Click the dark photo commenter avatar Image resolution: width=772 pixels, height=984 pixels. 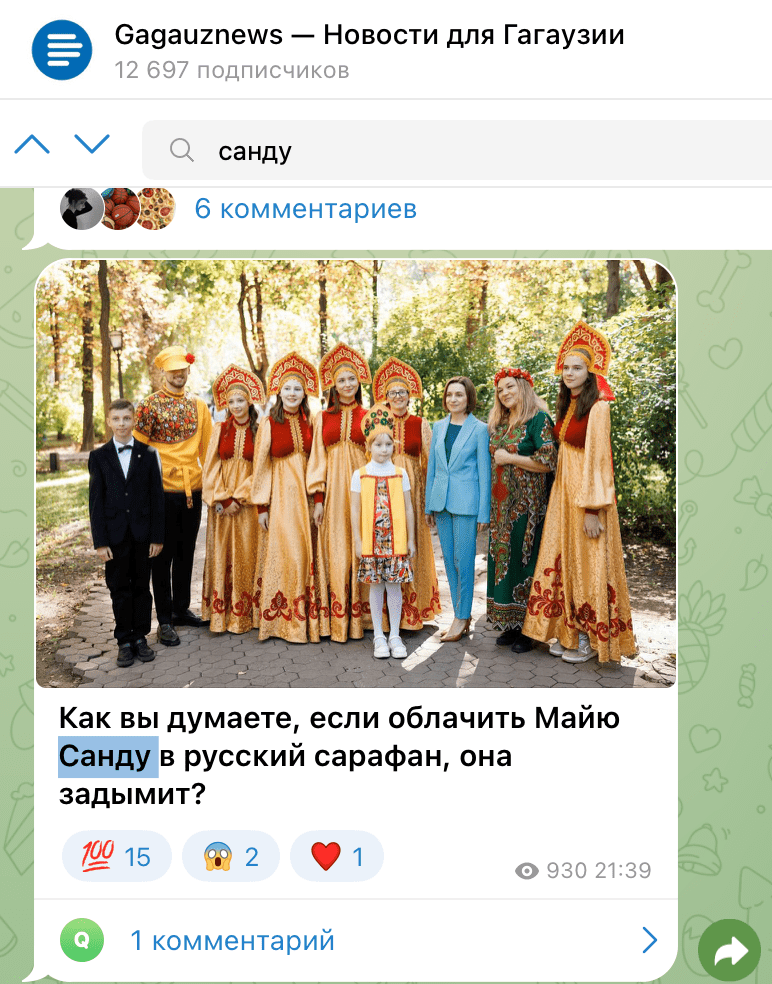pyautogui.click(x=82, y=208)
